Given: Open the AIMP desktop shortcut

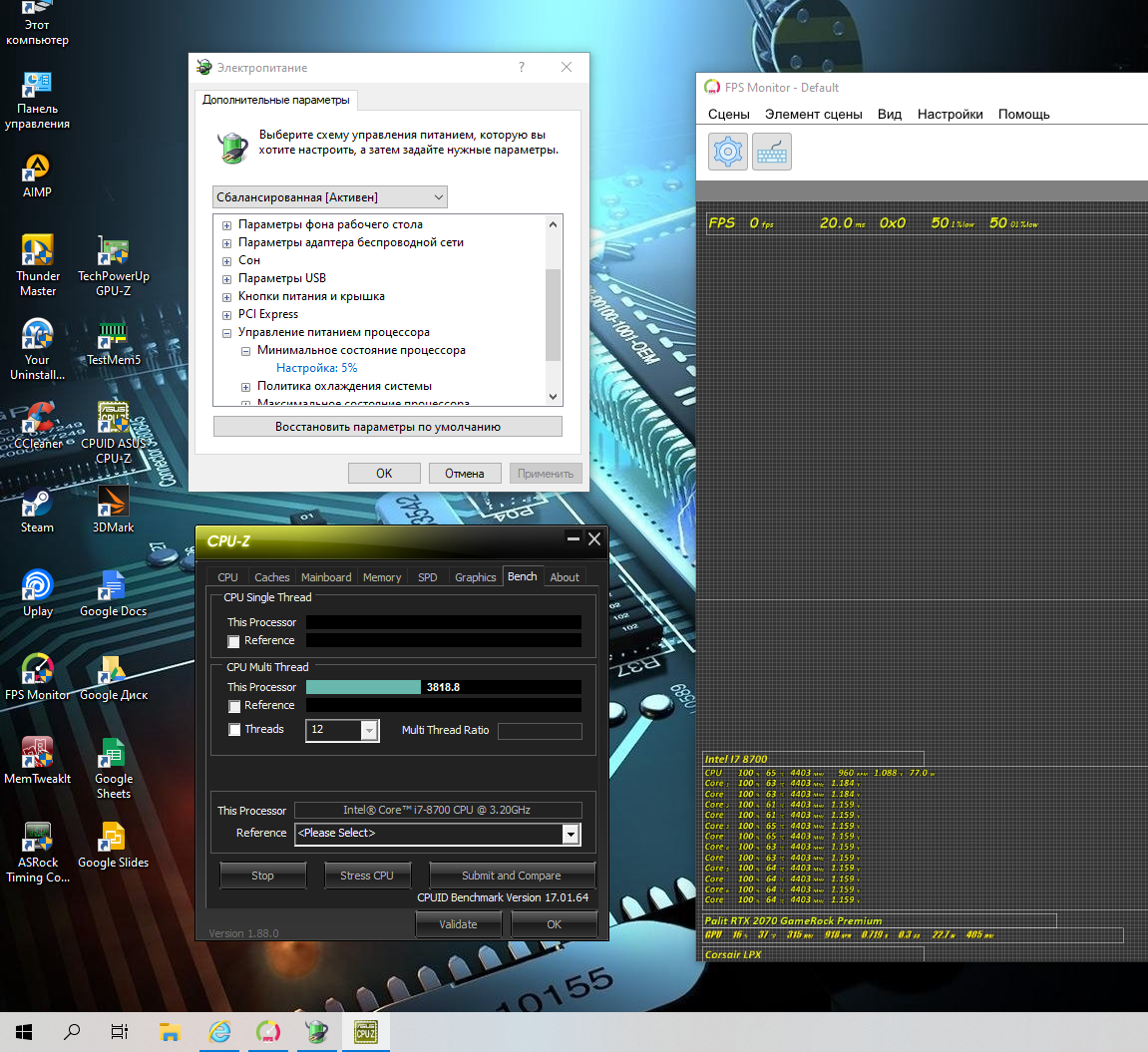Looking at the screenshot, I should pos(38,168).
